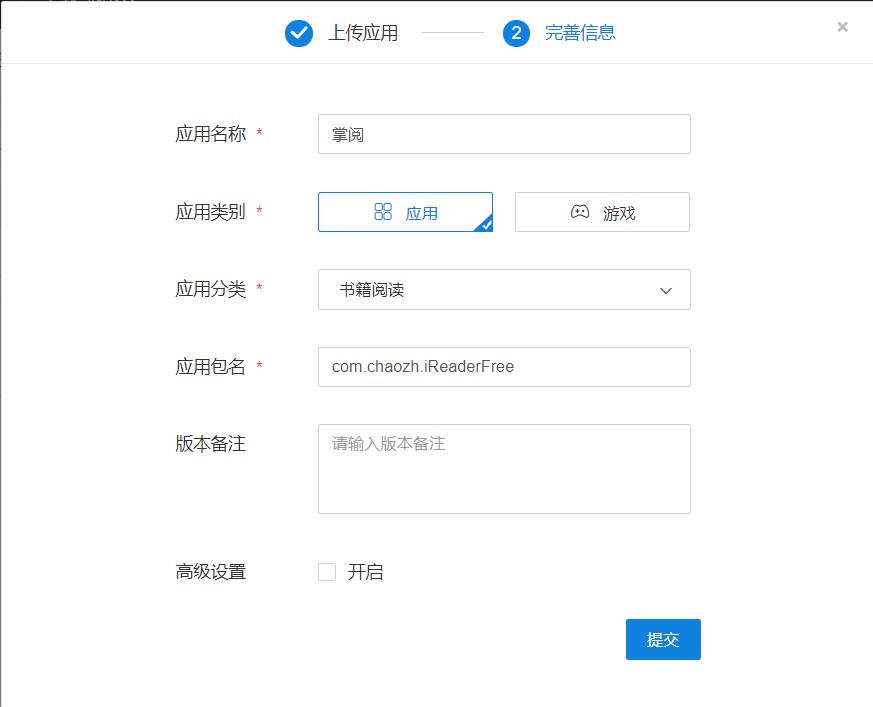Click the 游戏 gamepad icon
The image size is (873, 707).
580,212
